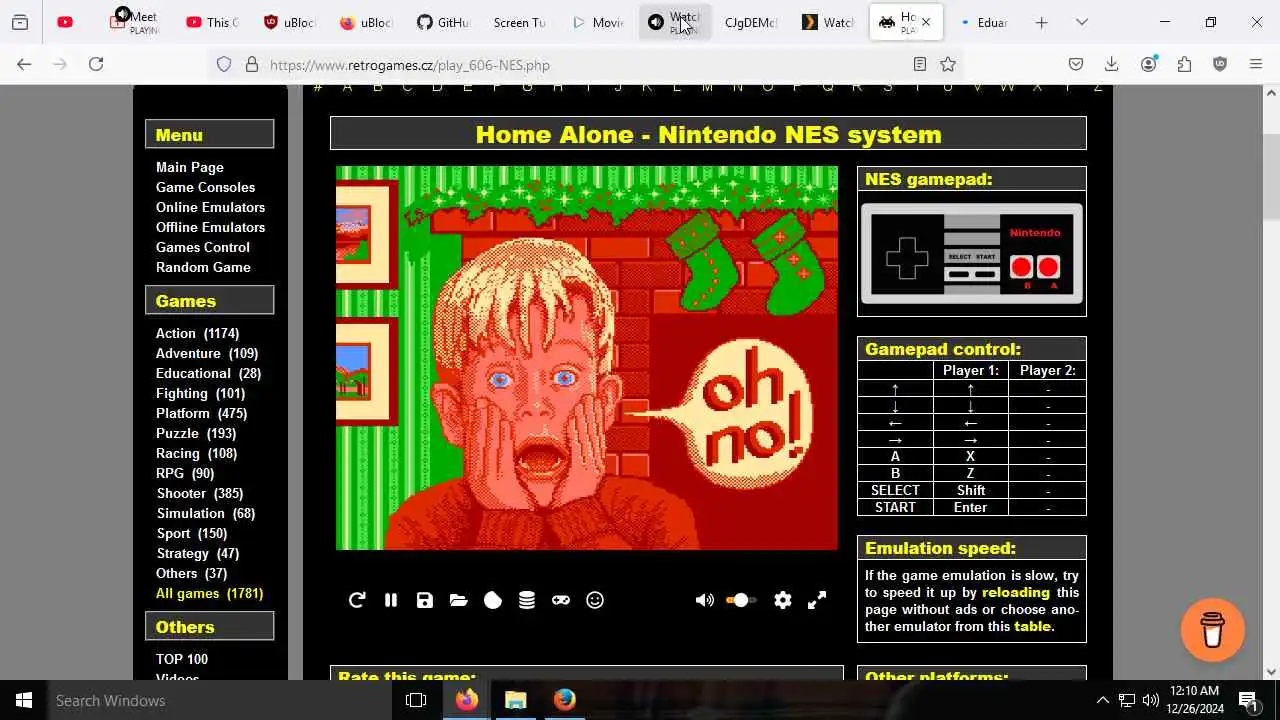Browse Action (1174) games

[197, 333]
